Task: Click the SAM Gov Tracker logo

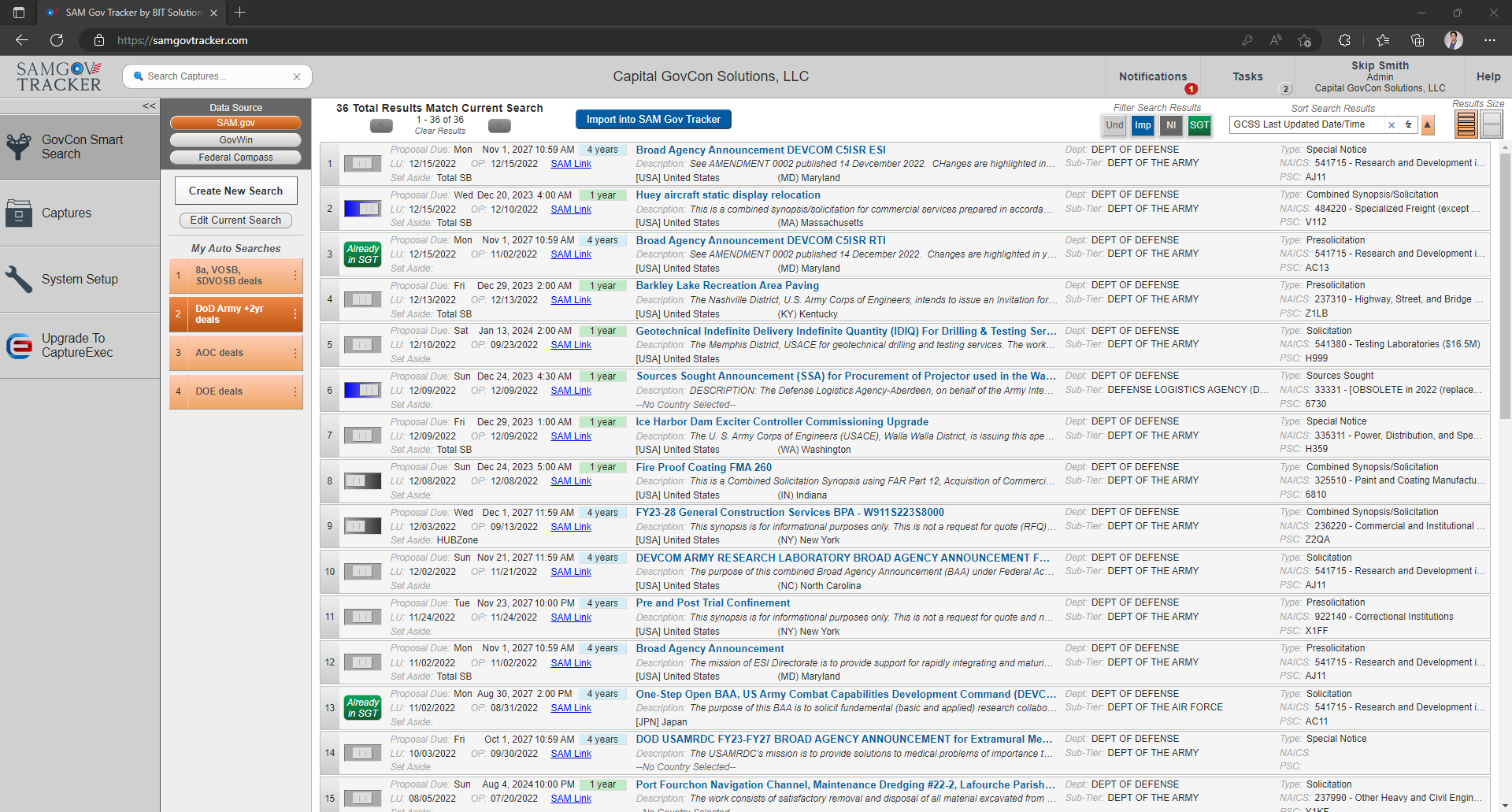Action: tap(59, 76)
